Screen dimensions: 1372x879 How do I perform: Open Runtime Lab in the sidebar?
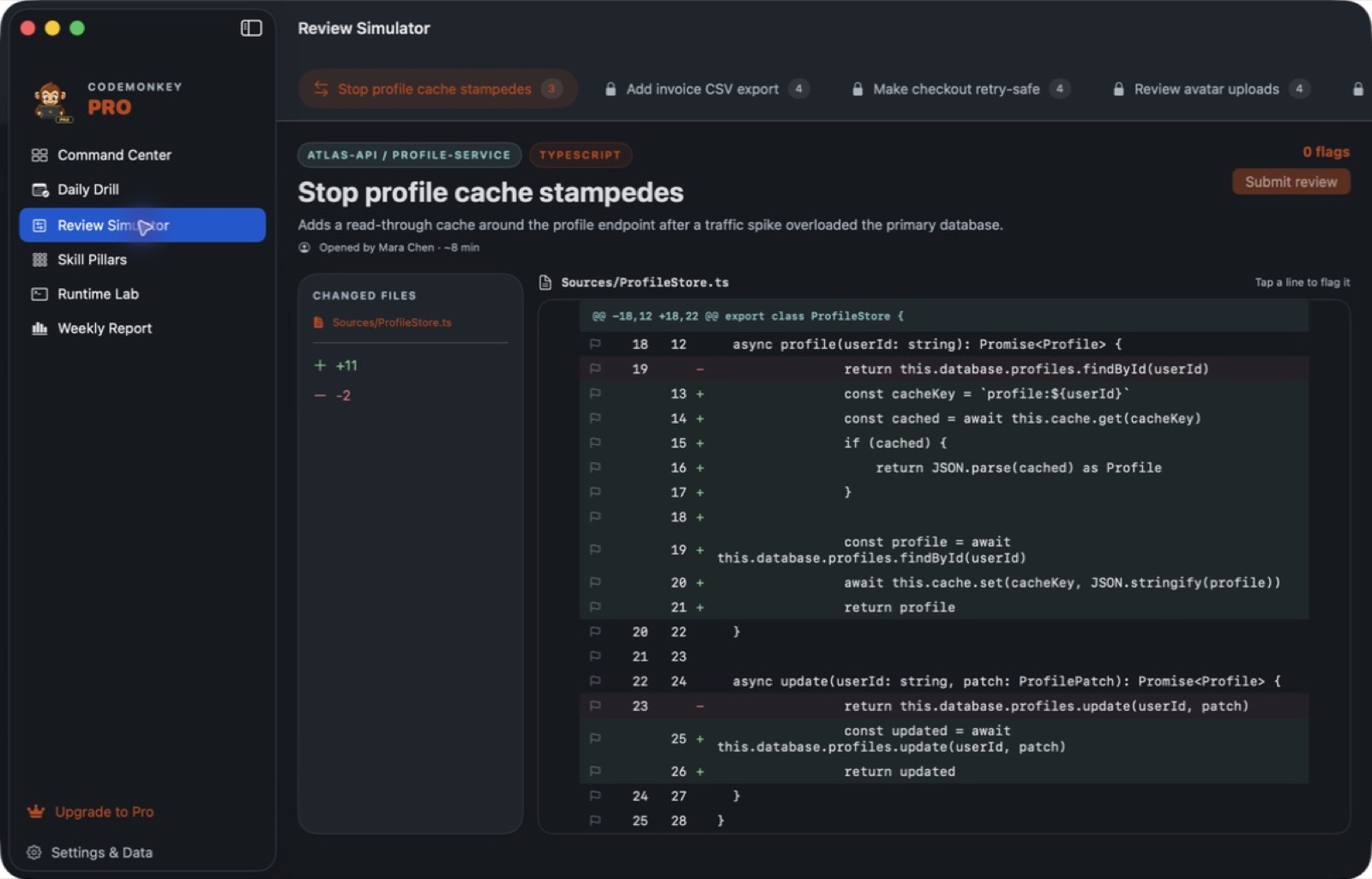point(142,294)
